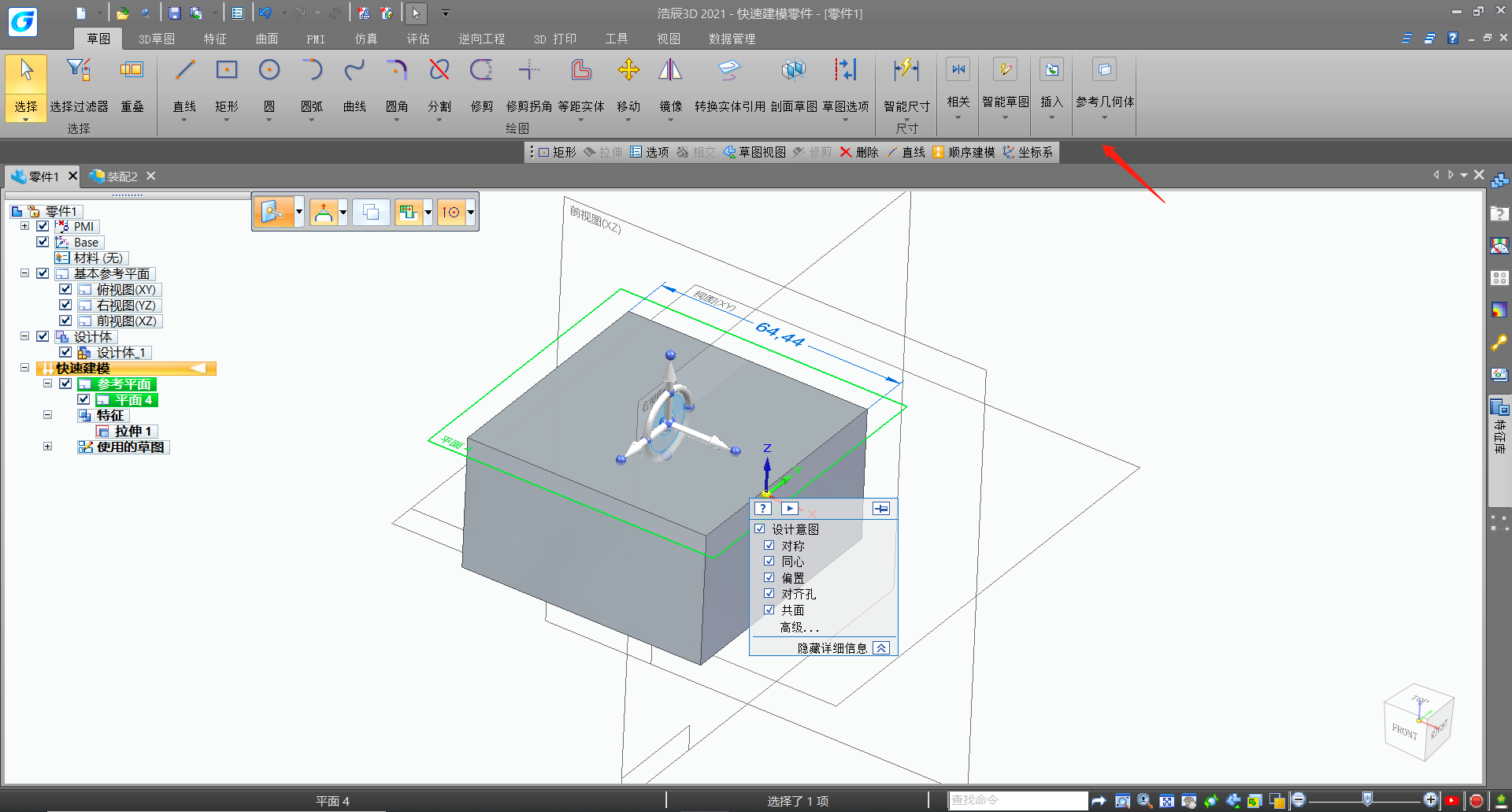Image resolution: width=1512 pixels, height=812 pixels.
Task: Open the 直线 tool dropdown arrow
Action: 184,120
